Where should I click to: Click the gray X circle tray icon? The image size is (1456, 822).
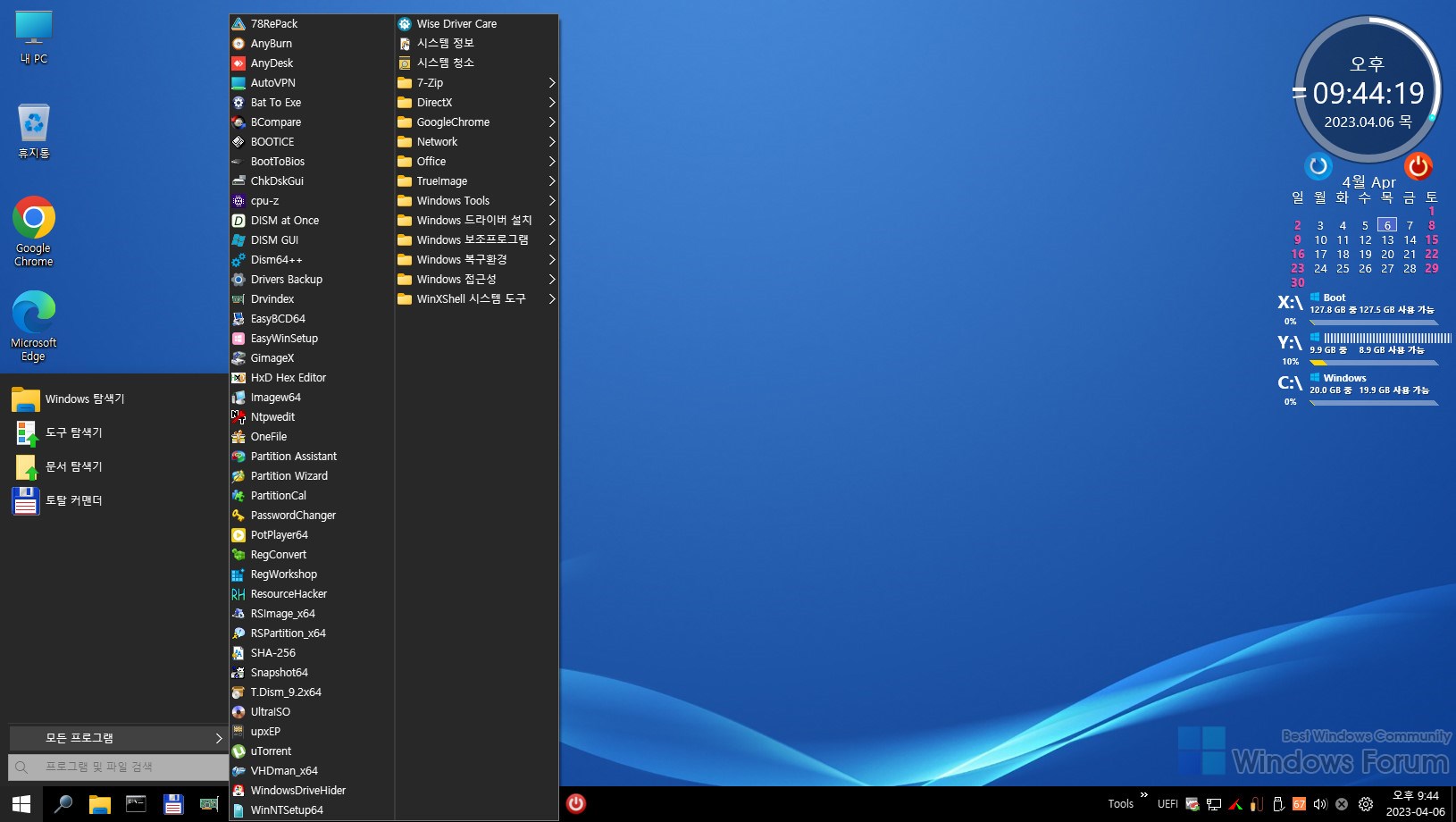[x=1342, y=804]
